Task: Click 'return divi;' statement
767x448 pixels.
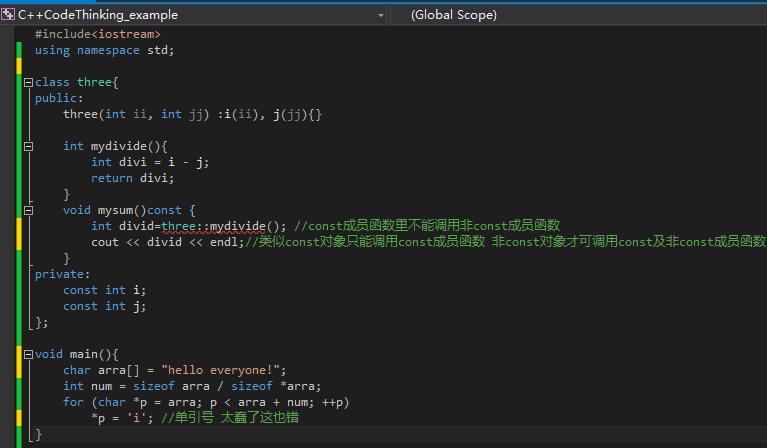Action: 132,178
